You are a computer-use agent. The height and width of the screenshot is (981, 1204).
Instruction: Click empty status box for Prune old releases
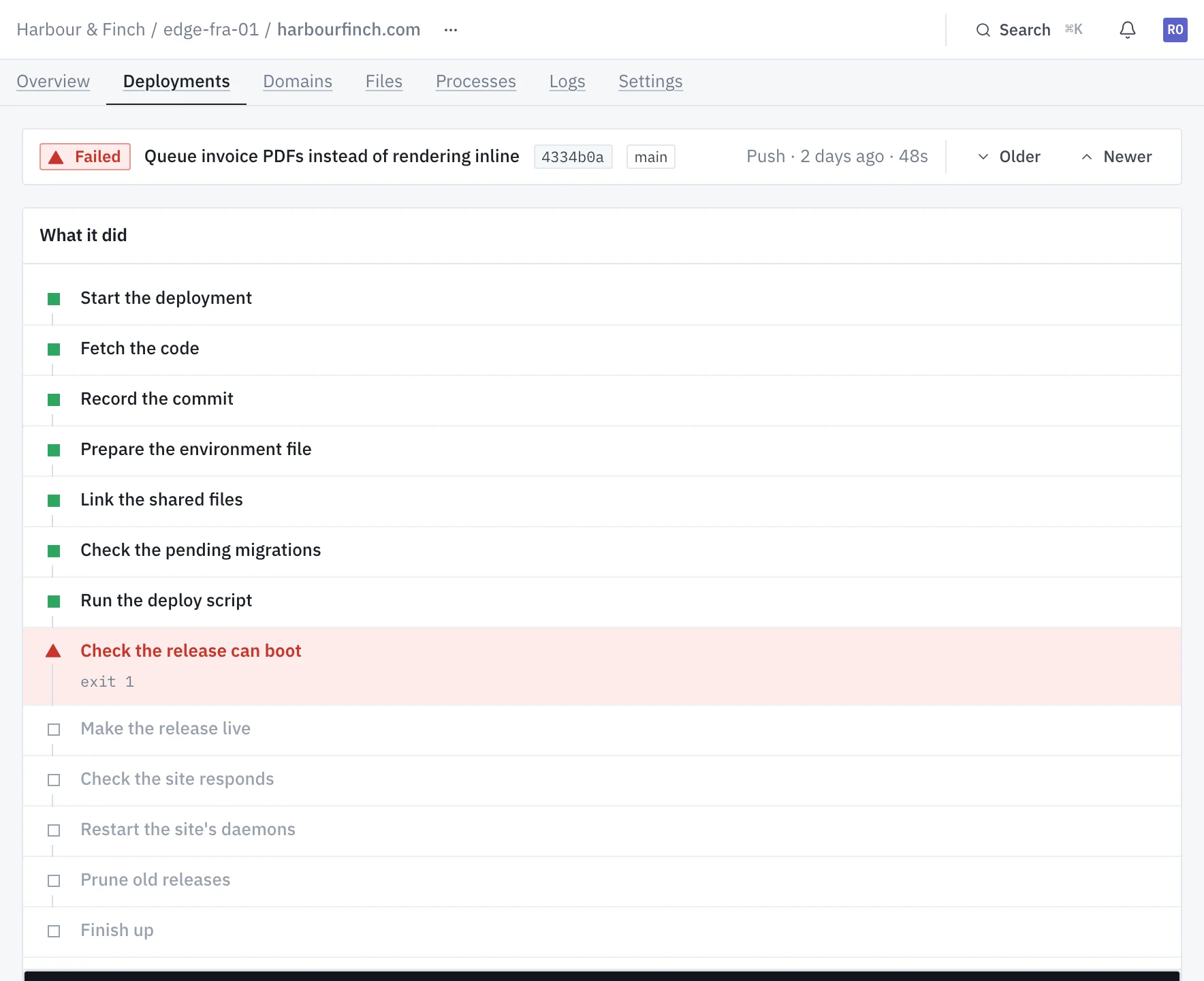tap(54, 881)
